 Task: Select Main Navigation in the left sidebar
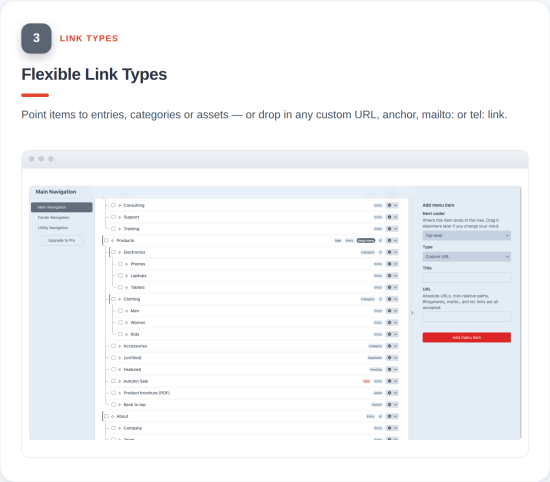pyautogui.click(x=62, y=207)
